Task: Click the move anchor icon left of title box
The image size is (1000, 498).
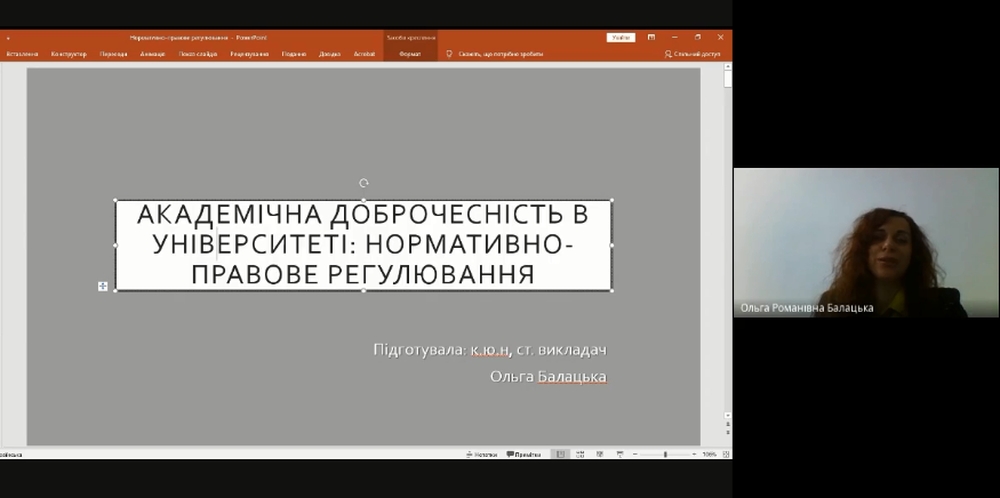Action: (103, 286)
